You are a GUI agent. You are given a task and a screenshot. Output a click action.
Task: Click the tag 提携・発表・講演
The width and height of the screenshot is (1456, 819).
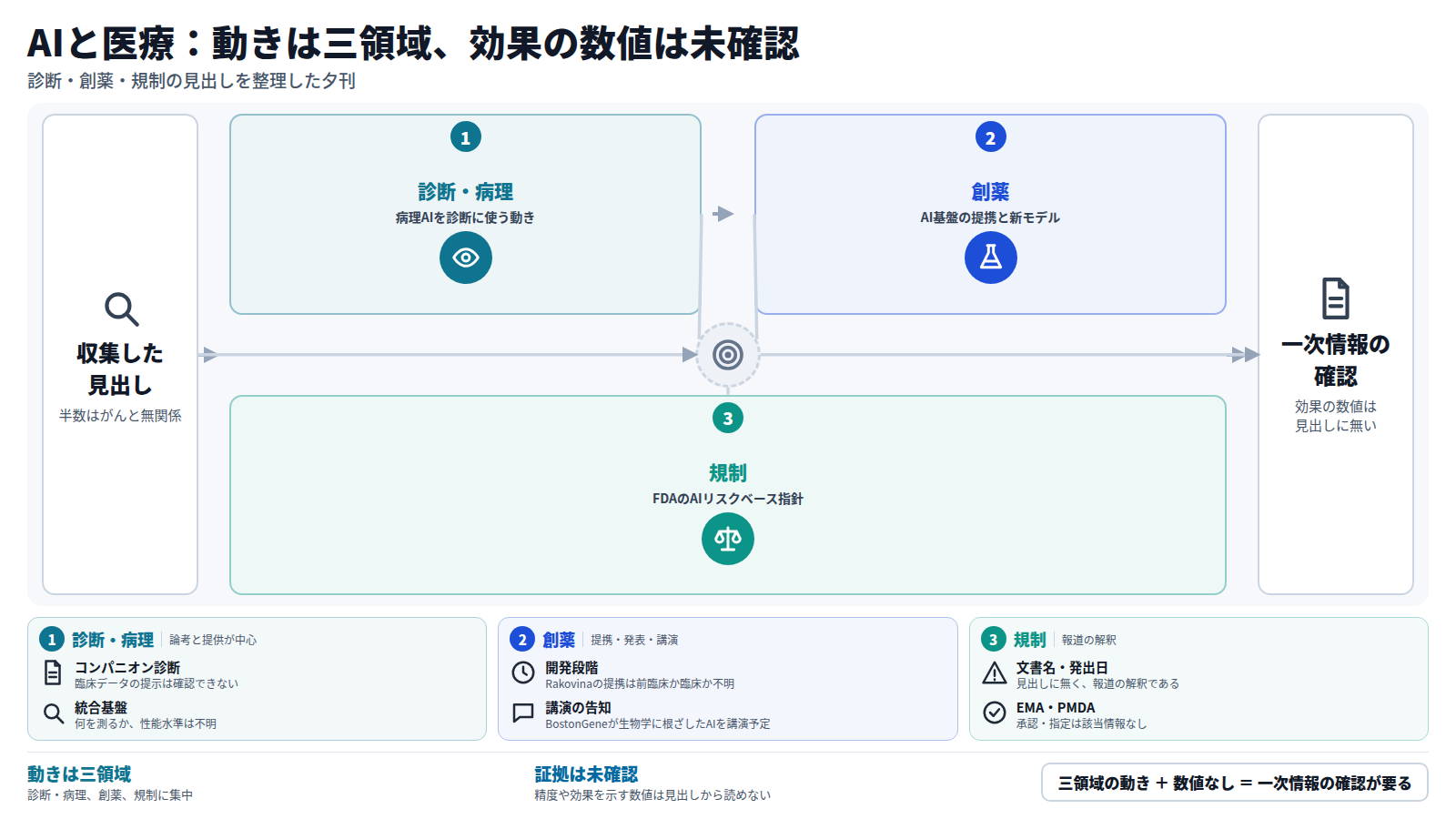click(x=634, y=640)
